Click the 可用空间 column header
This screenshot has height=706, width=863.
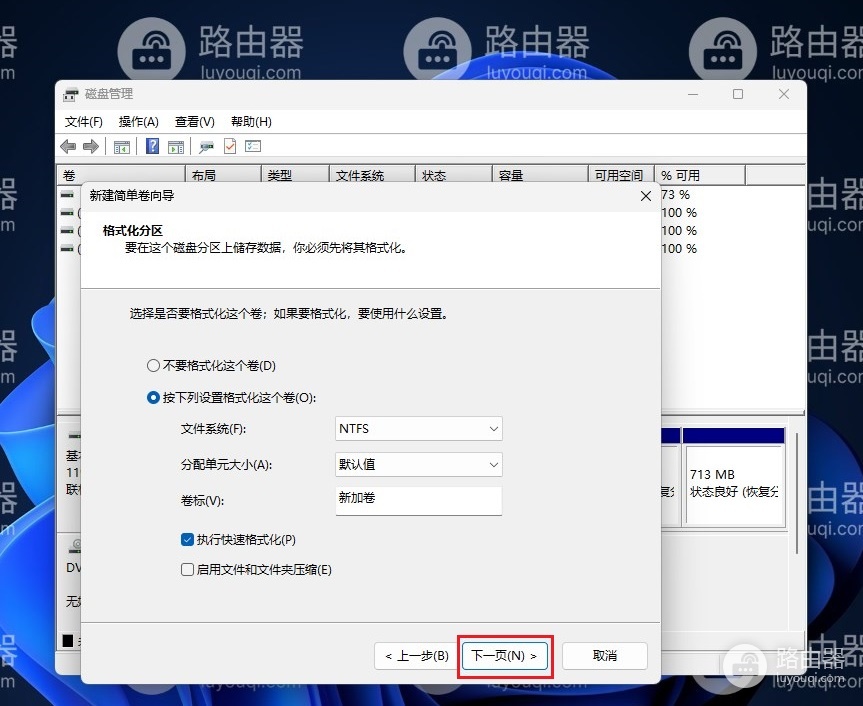coord(621,175)
